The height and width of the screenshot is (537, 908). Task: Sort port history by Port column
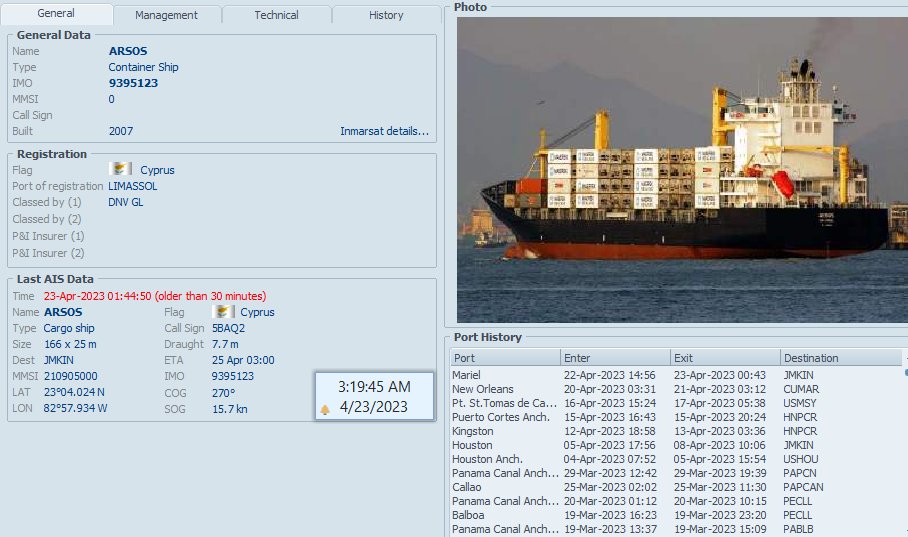[505, 358]
